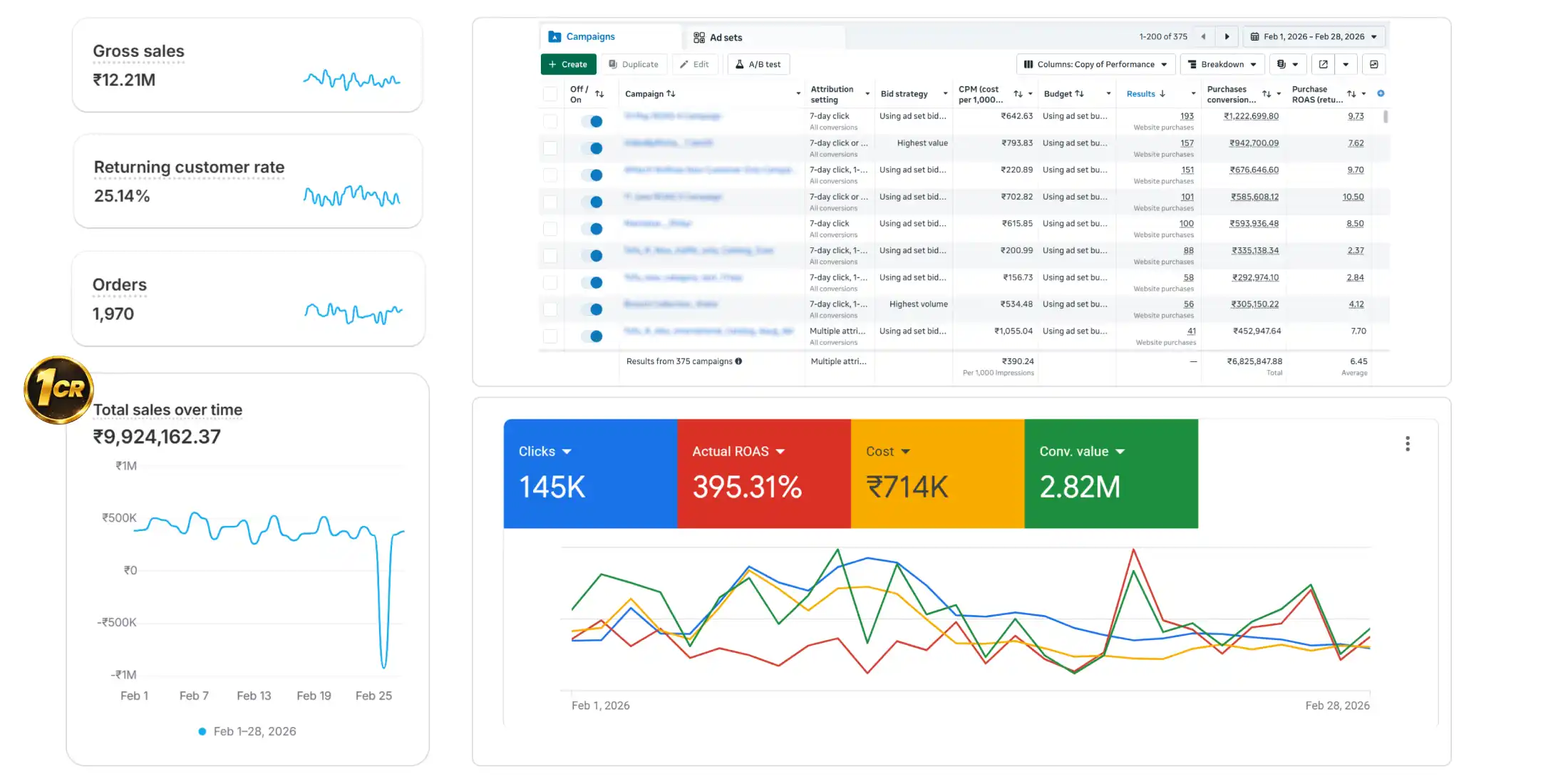Click the blue add column plus icon

pos(1381,93)
